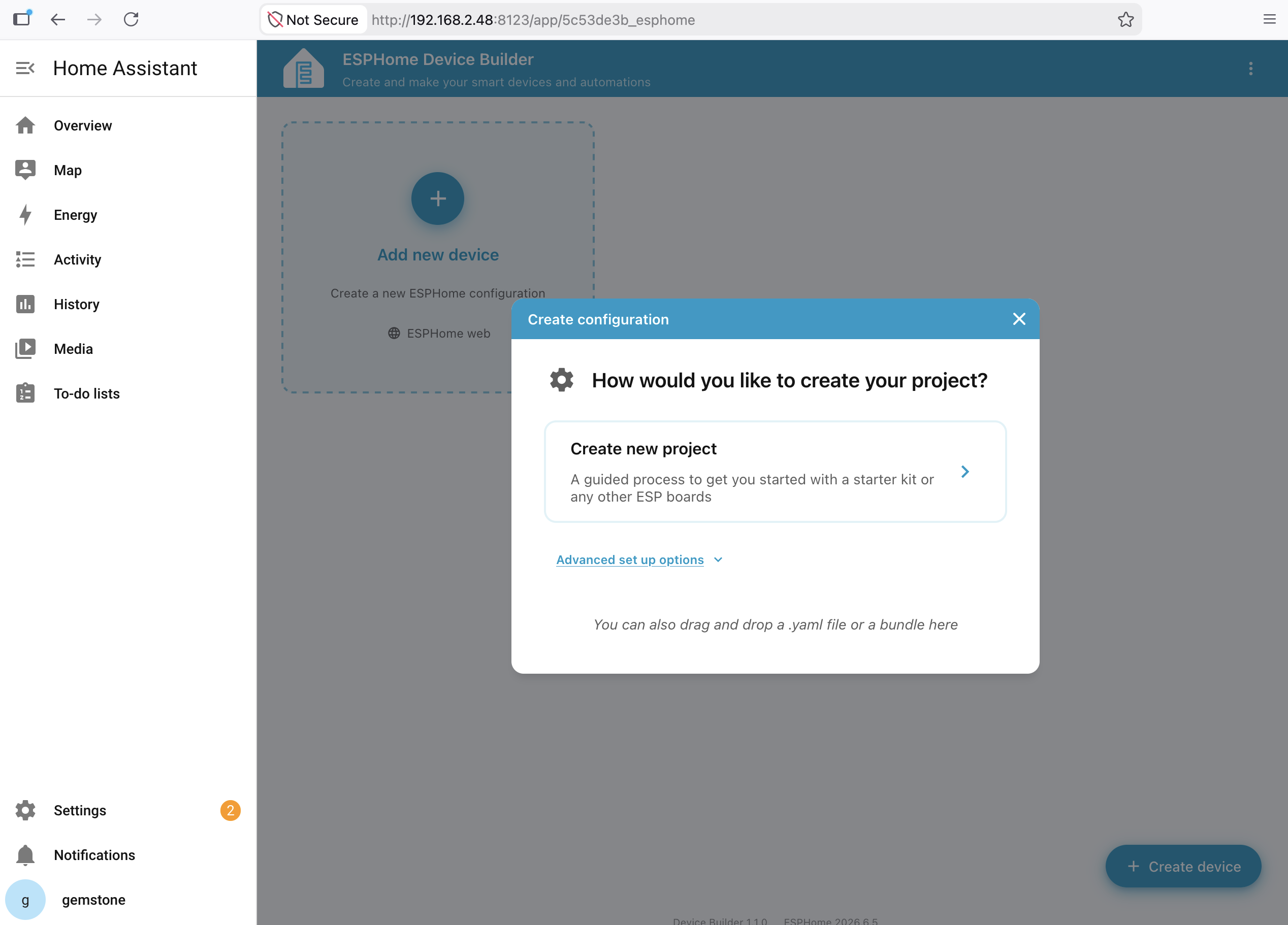Click the ESPHome Device Builder title
The image size is (1288, 925).
tap(438, 59)
